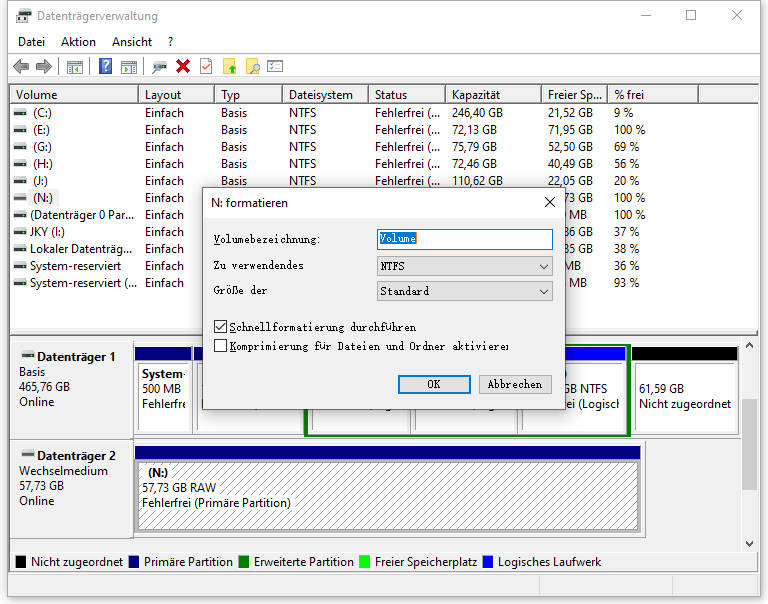Sort by the Layout column header
The image size is (768, 604).
tap(177, 95)
